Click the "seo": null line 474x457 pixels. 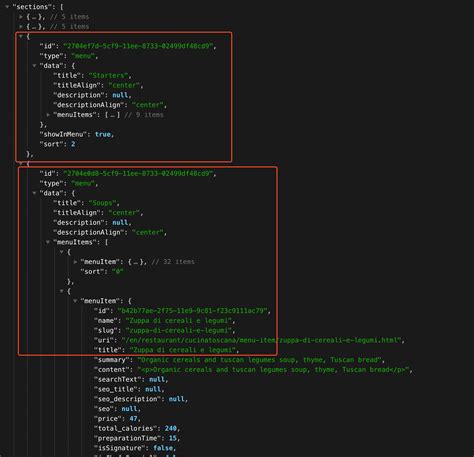click(117, 409)
